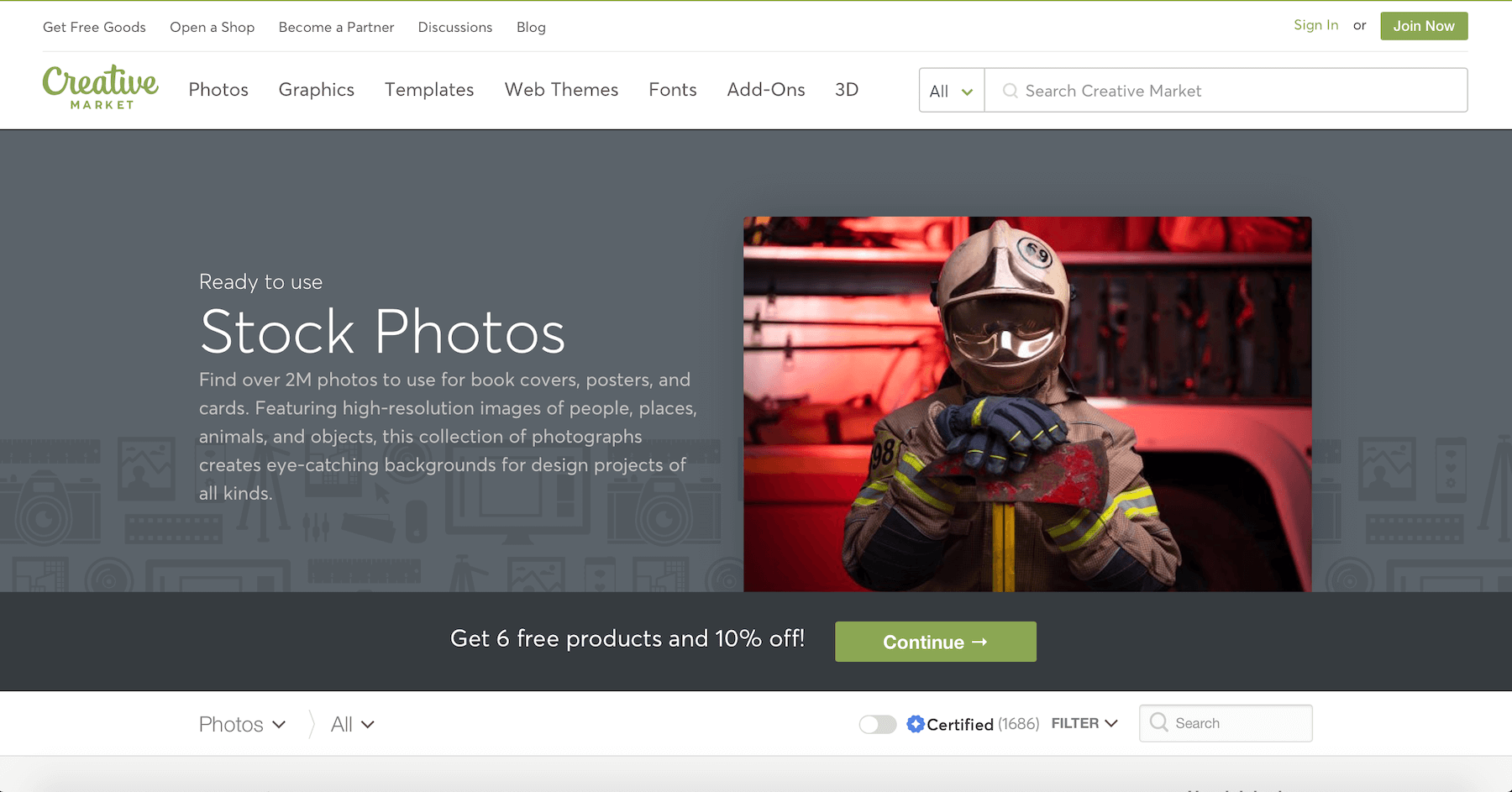Visit the Blog
The width and height of the screenshot is (1512, 792).
531,26
